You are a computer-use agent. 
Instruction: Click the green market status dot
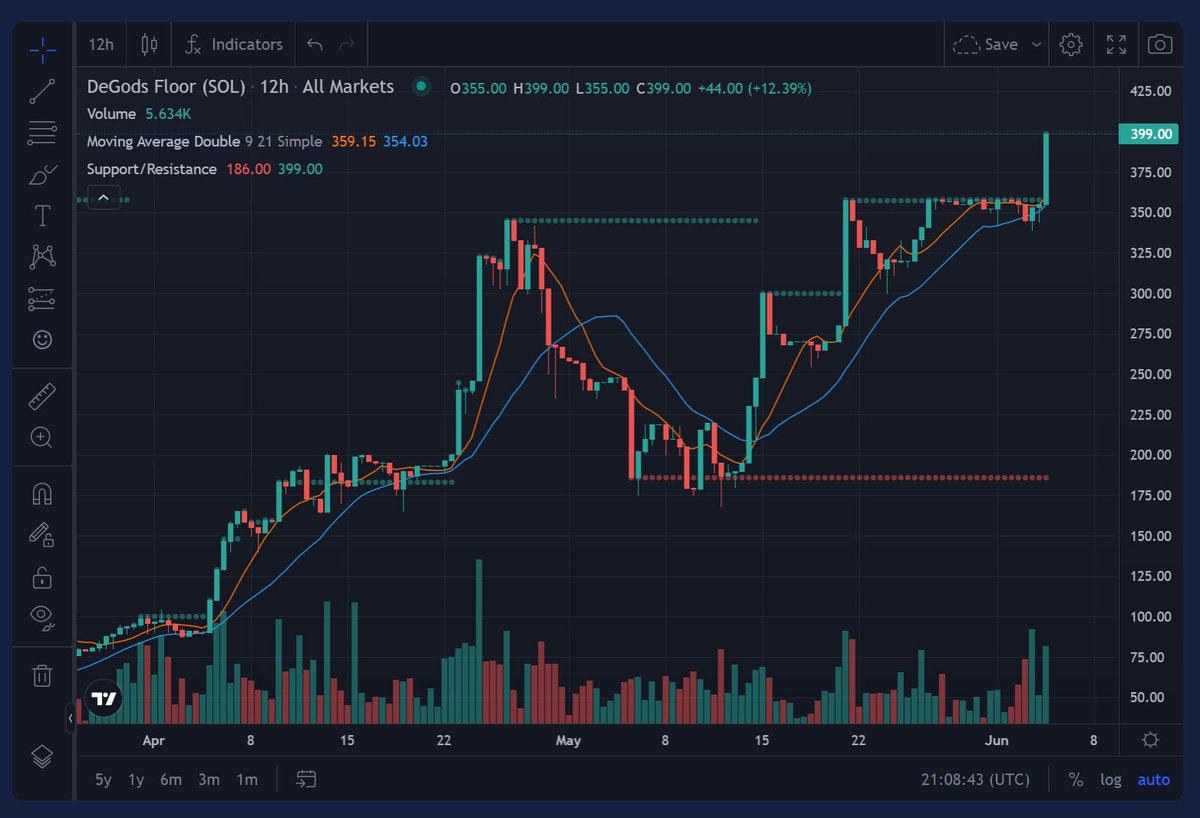pos(421,87)
